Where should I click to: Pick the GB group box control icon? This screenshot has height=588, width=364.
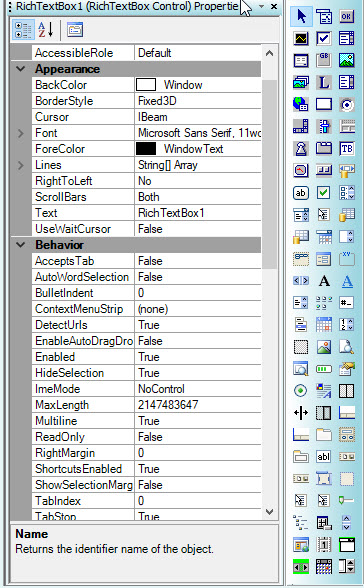[324, 60]
